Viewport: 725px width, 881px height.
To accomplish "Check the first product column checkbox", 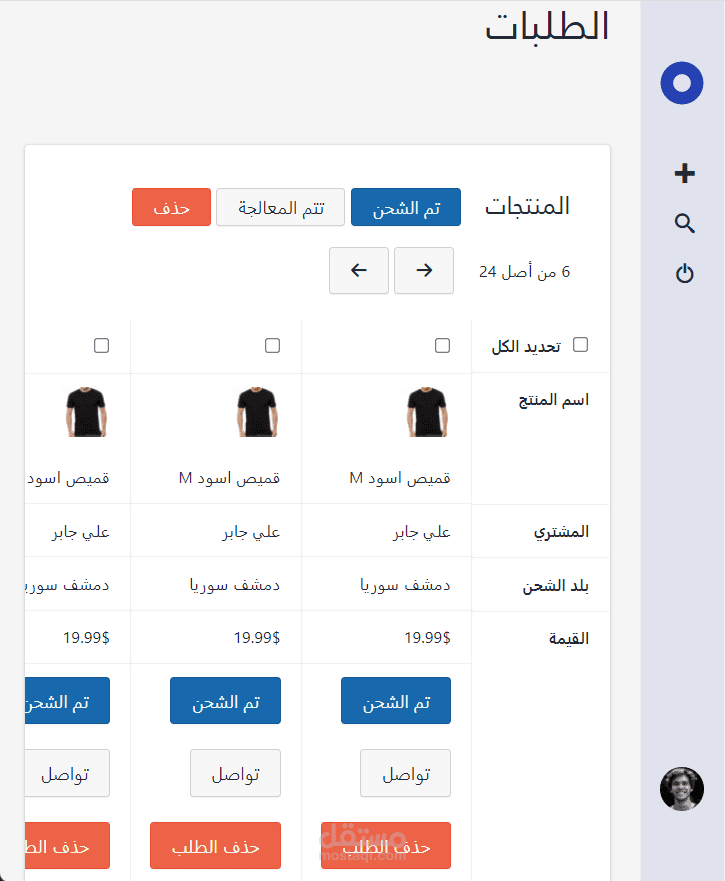I will pyautogui.click(x=442, y=345).
